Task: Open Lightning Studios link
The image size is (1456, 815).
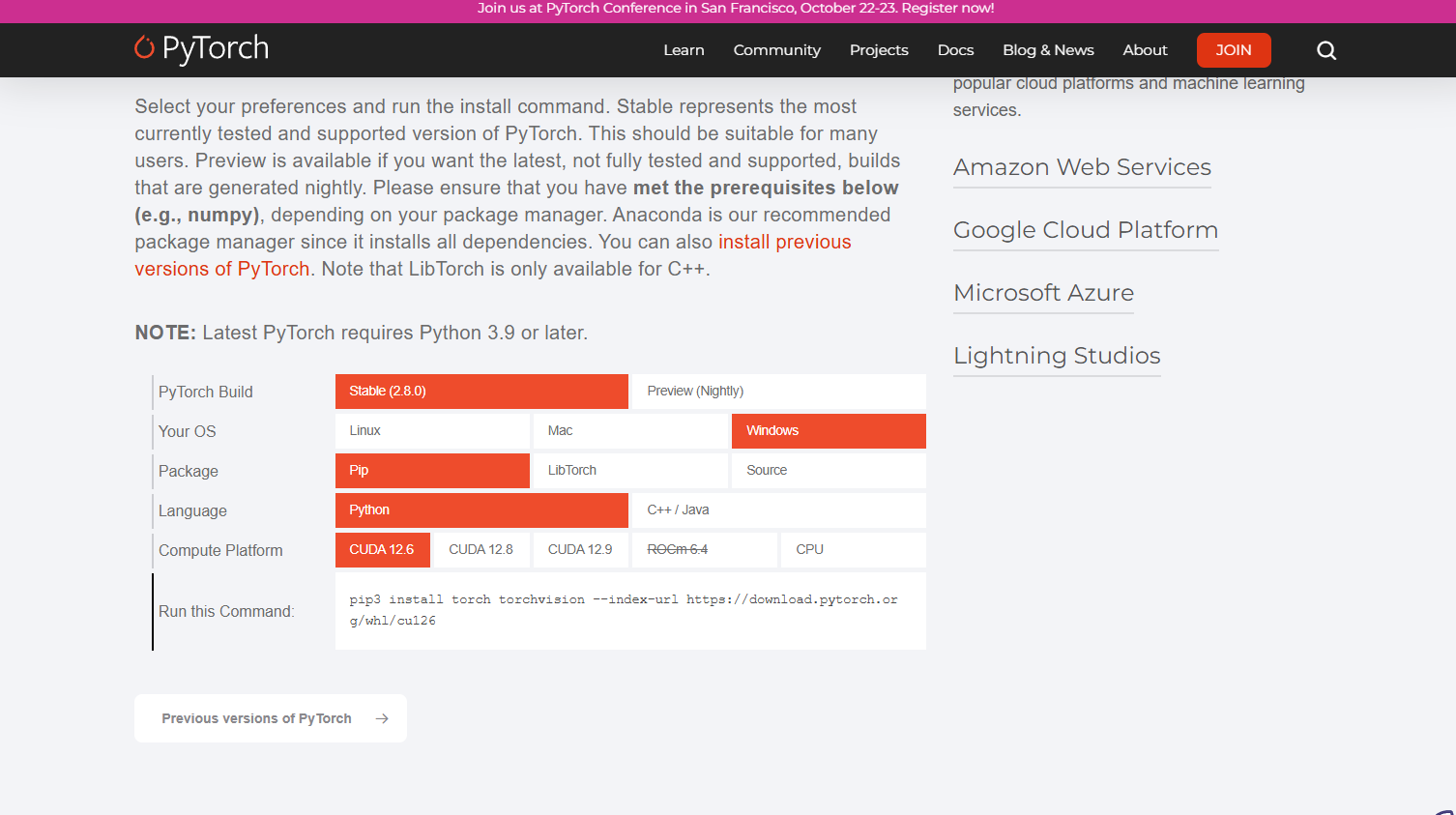Action: (1057, 356)
